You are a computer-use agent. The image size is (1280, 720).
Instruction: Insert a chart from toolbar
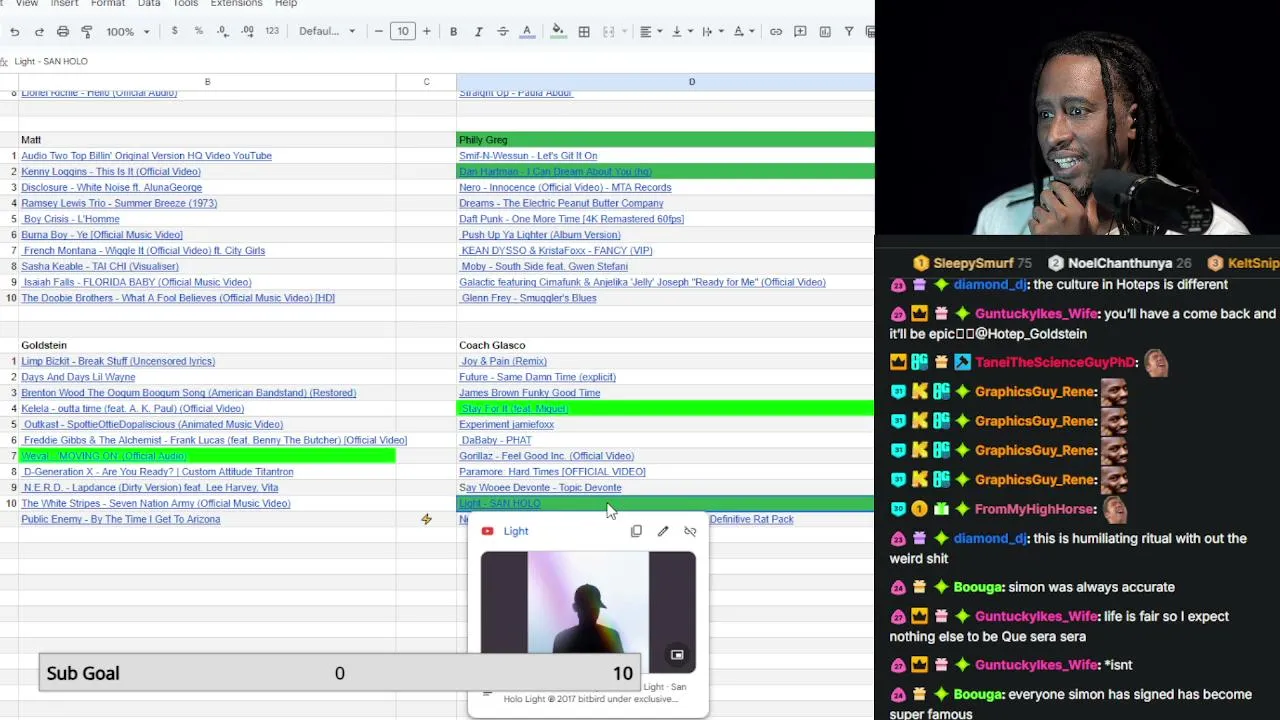pyautogui.click(x=825, y=32)
